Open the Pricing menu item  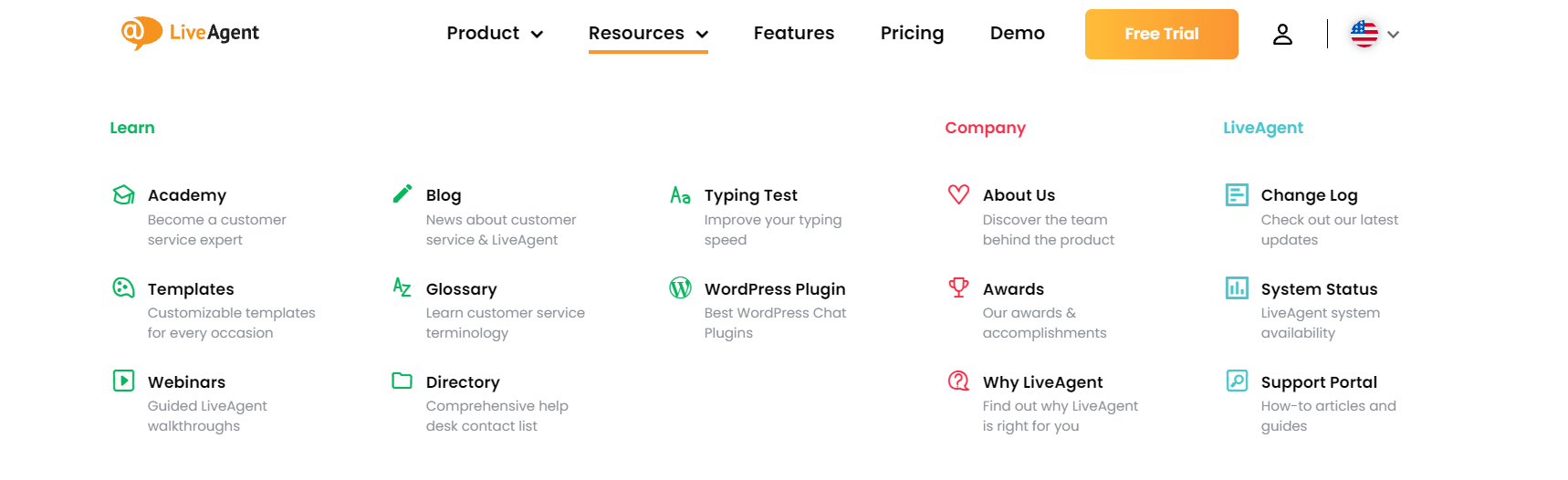tap(912, 34)
